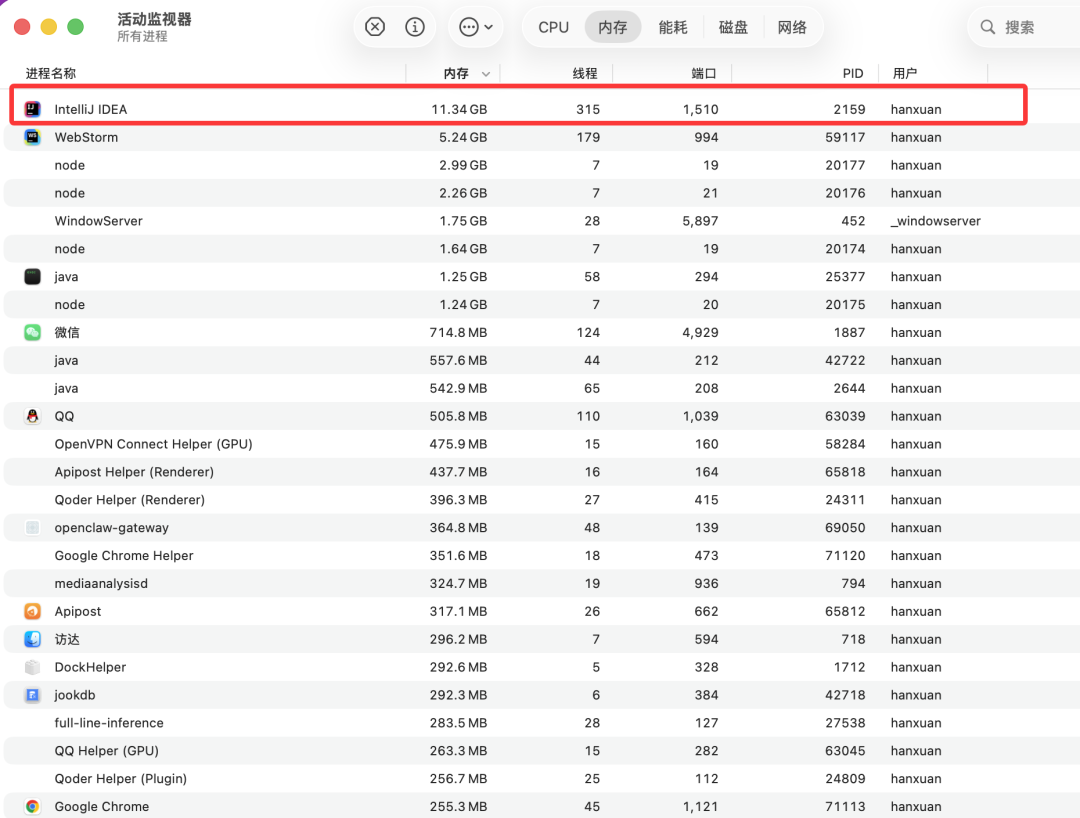Sort by 进程名称 column header
Screen dimensions: 1080x818
click(x=51, y=73)
